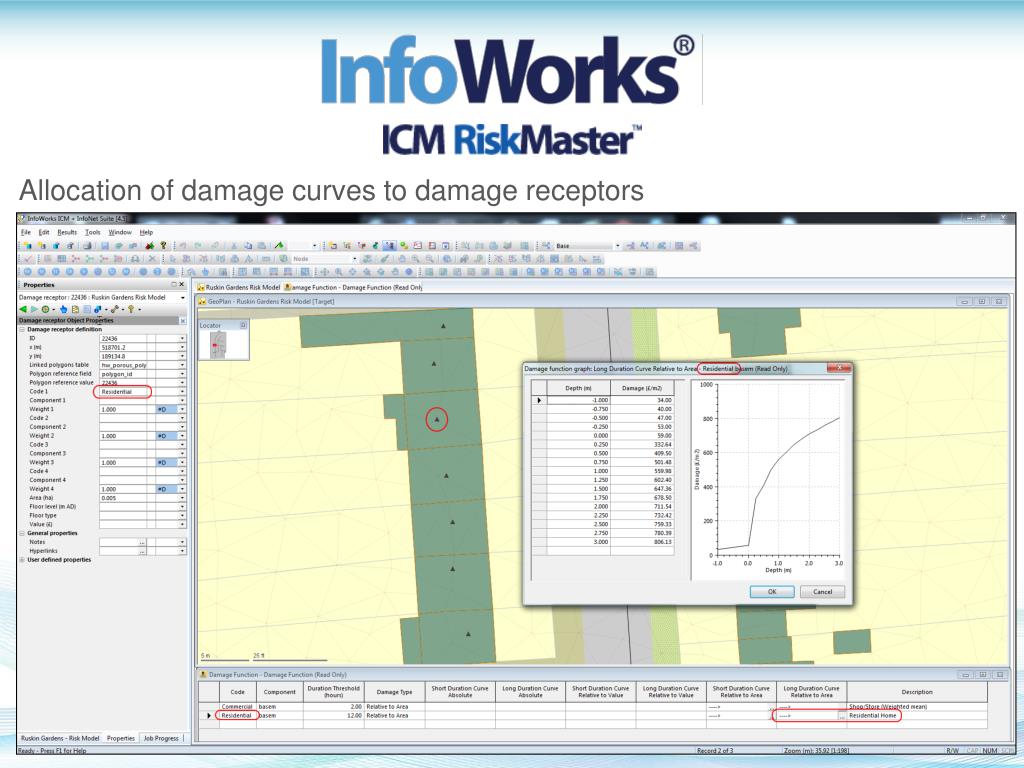
Task: Click the delete X icon in second toolbar
Action: pos(152,259)
